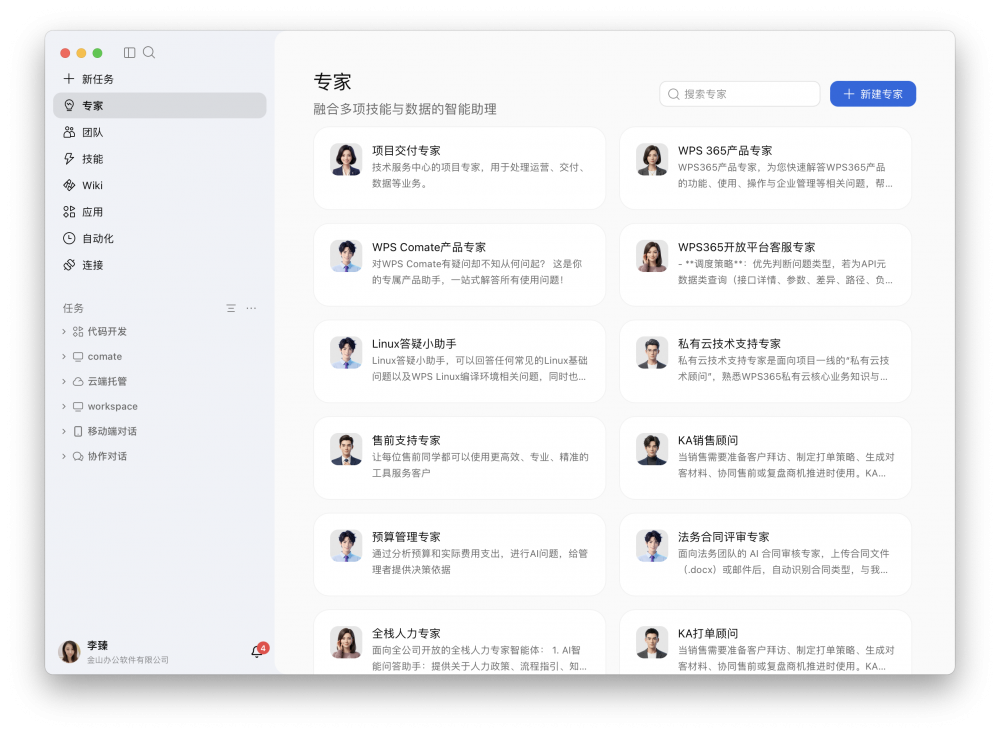Open the WPS Comate产品专家 card
The height and width of the screenshot is (734, 1000).
(x=459, y=265)
